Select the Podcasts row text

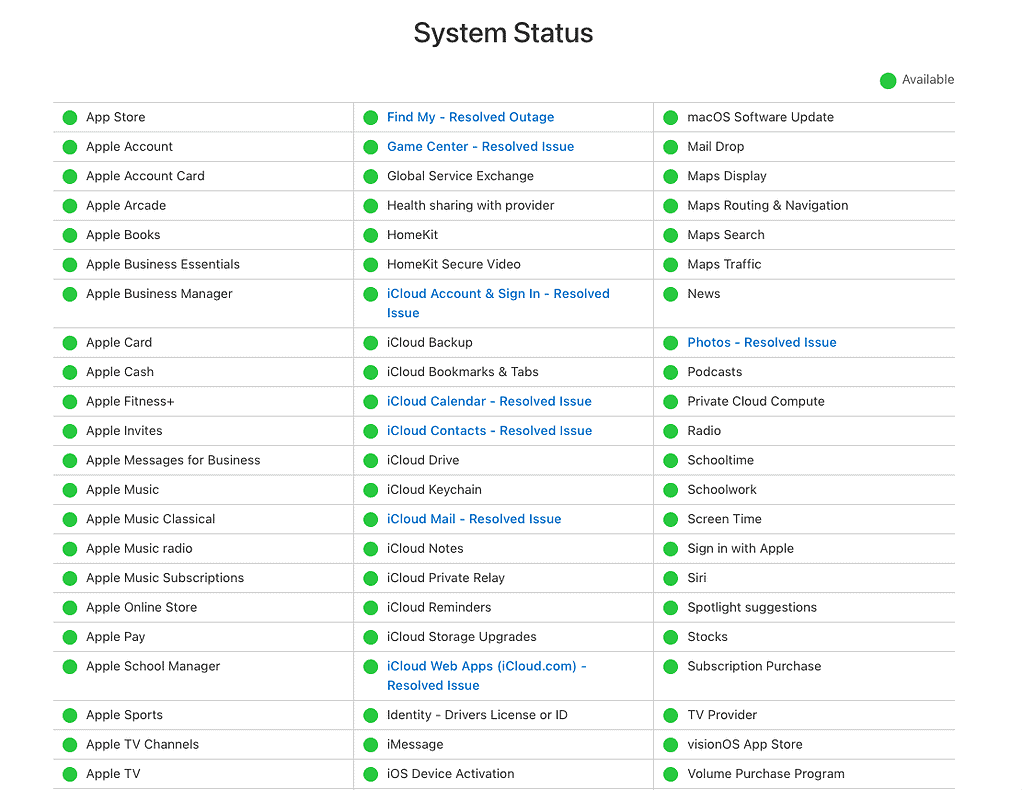coord(714,372)
